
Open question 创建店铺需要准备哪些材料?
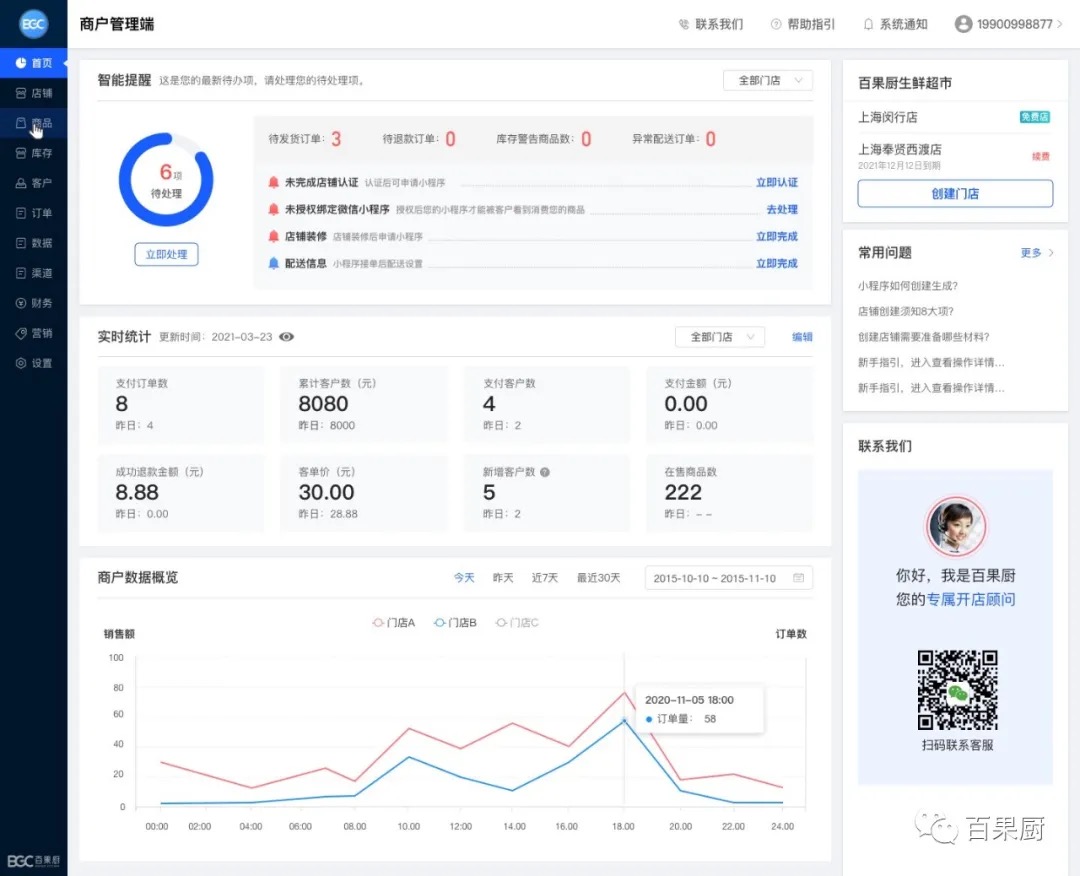pyautogui.click(x=924, y=337)
